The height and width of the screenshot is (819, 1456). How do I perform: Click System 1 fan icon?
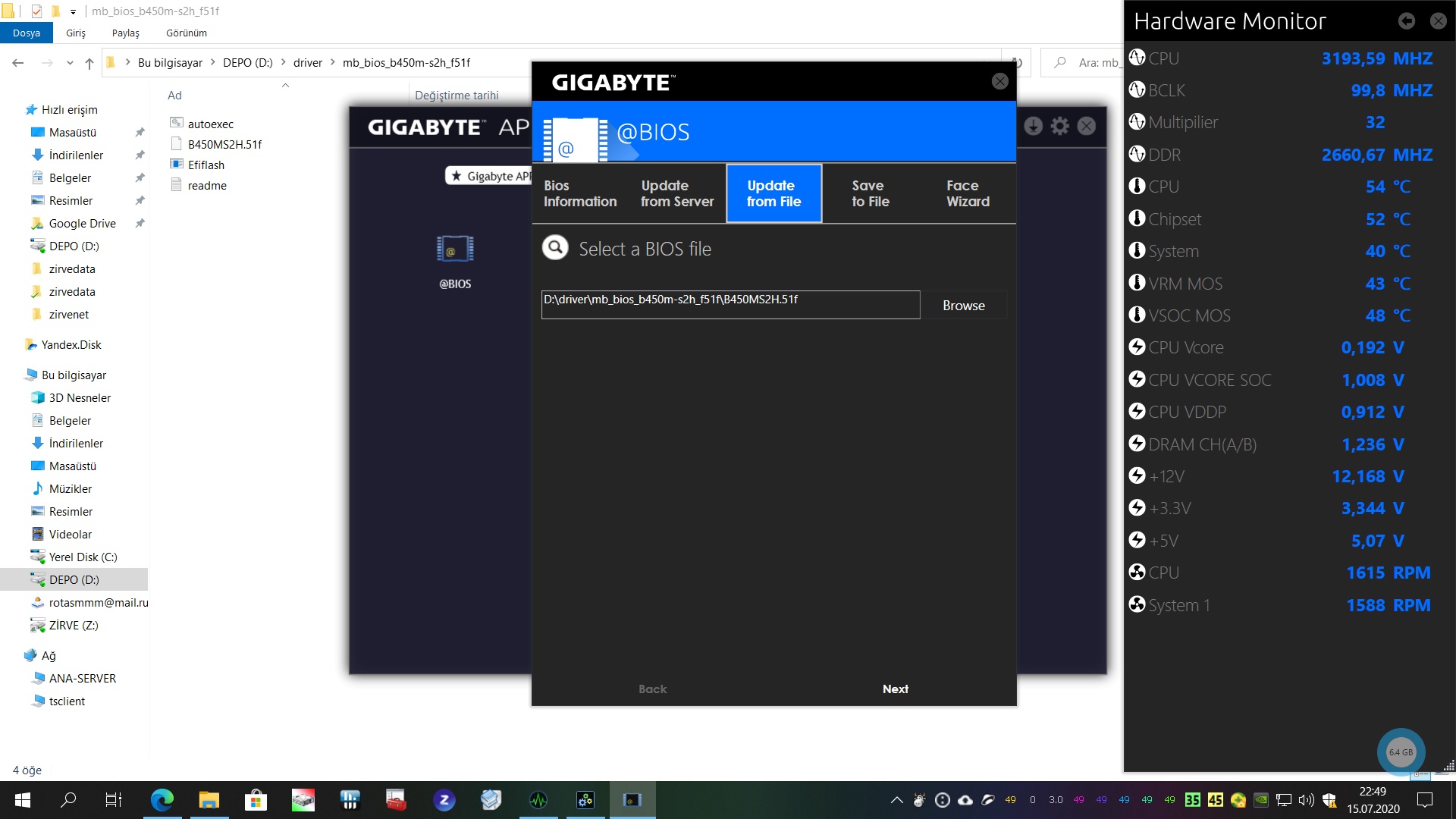[1137, 604]
